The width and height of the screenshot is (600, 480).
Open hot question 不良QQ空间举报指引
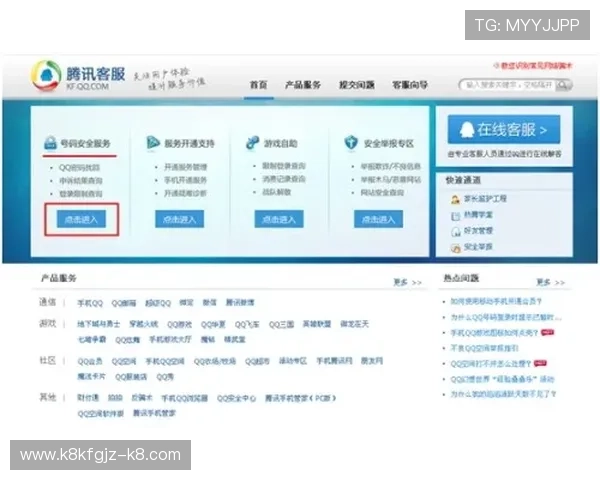click(x=484, y=348)
